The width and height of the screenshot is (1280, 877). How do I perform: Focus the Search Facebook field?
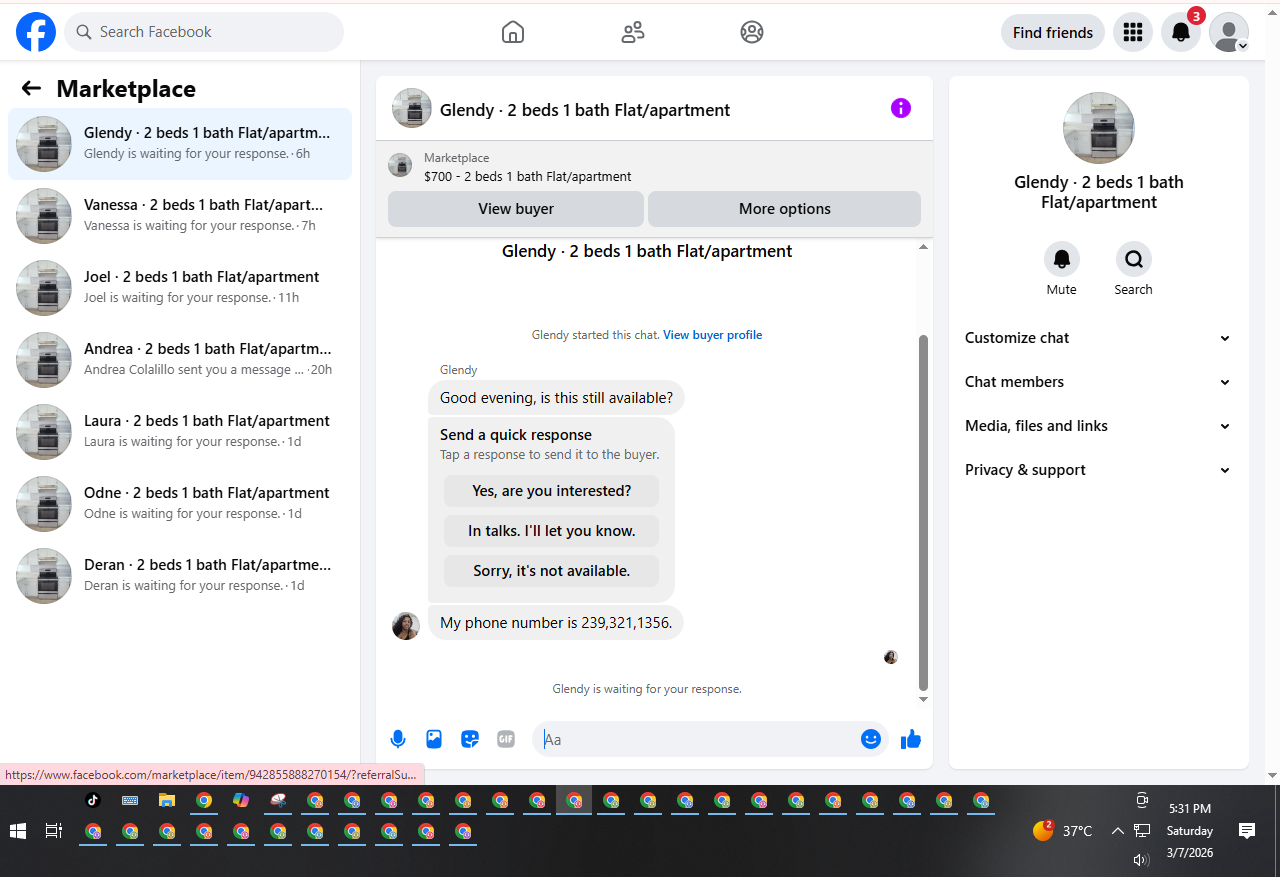pos(204,32)
